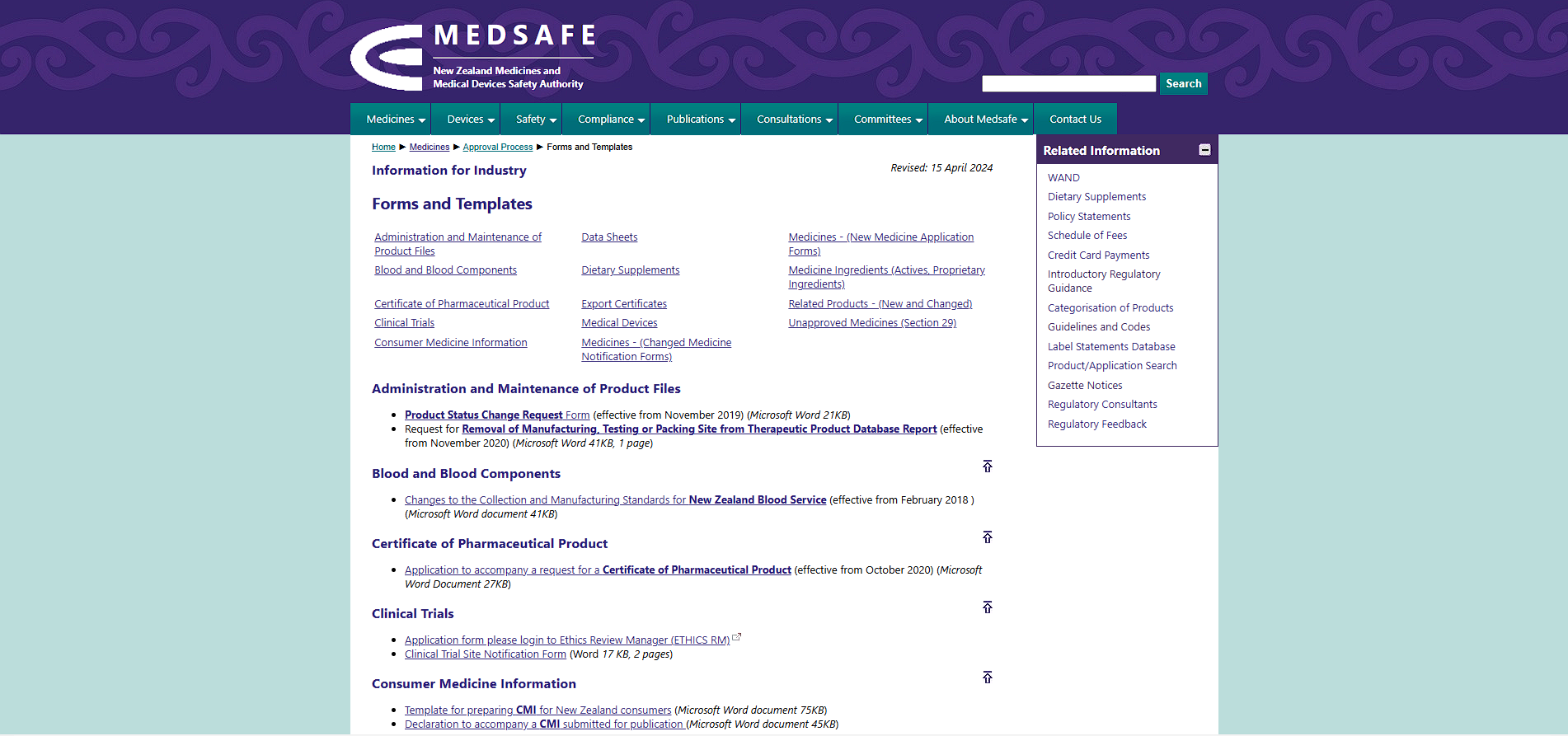Collapse the Related Information panel

[x=1204, y=150]
